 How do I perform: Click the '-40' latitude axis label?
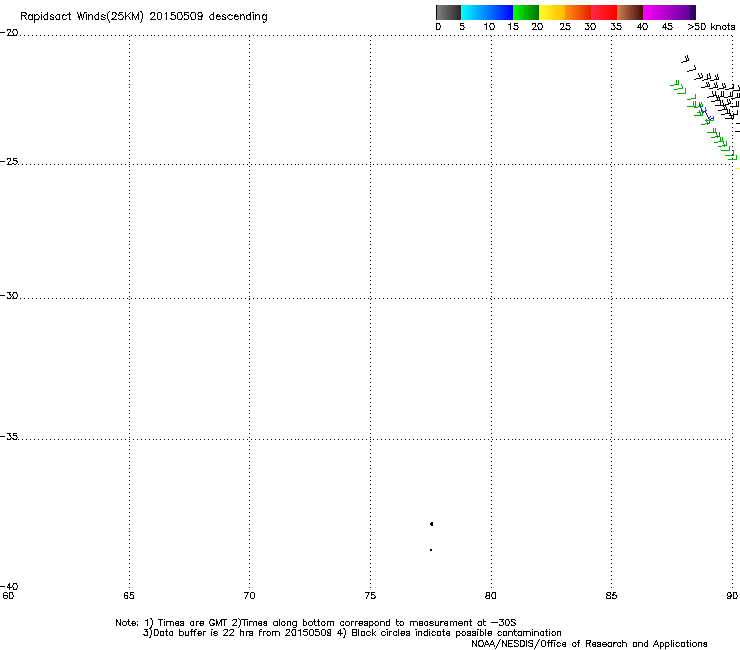[x=9, y=586]
